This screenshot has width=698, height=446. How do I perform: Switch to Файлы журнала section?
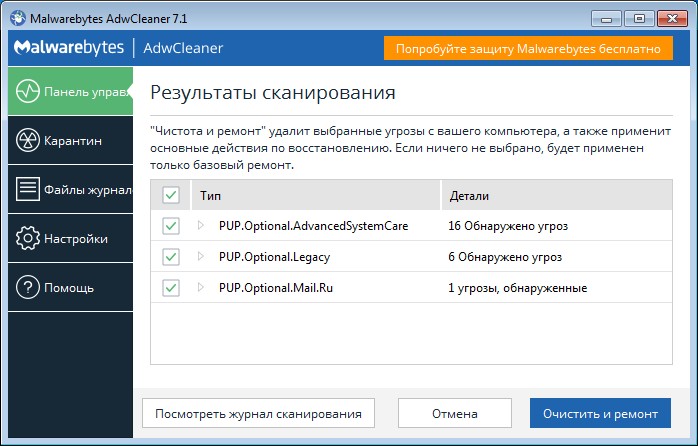tap(70, 189)
